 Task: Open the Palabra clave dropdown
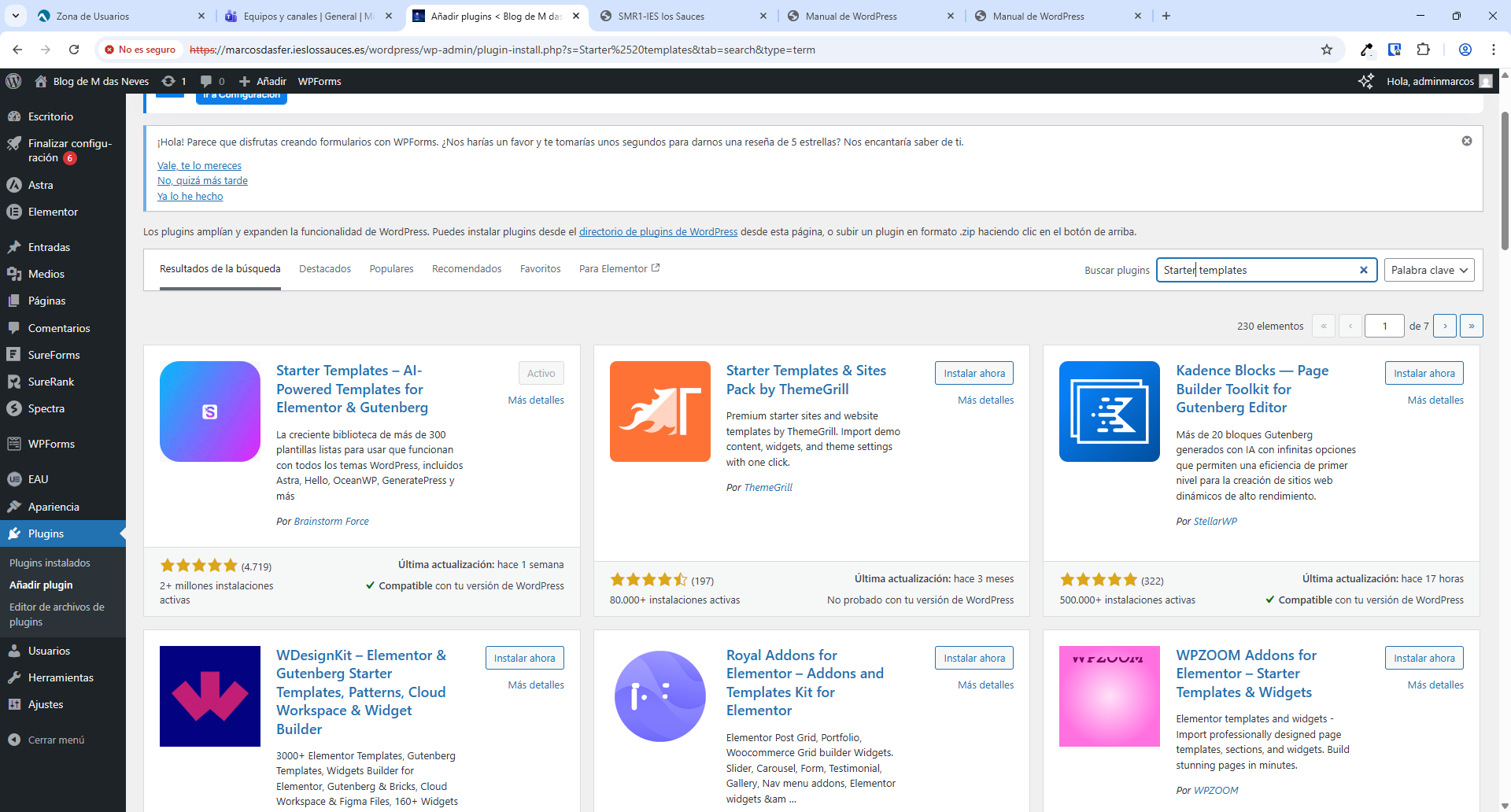click(1428, 270)
